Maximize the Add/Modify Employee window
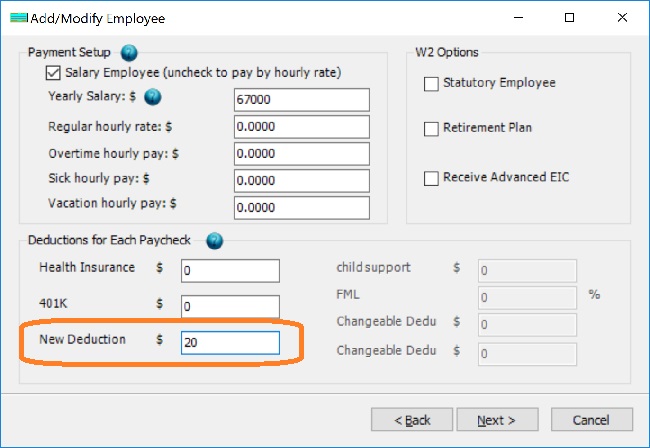This screenshot has width=650, height=448. (x=569, y=18)
